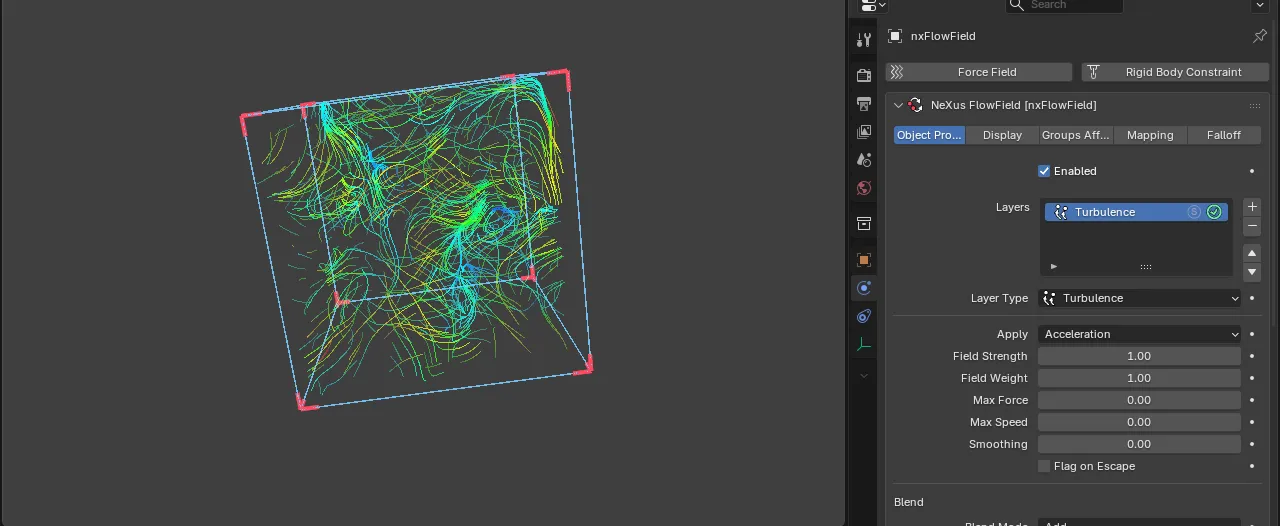1280x526 pixels.
Task: Open the Layer Type Turbulence dropdown
Action: (1140, 298)
